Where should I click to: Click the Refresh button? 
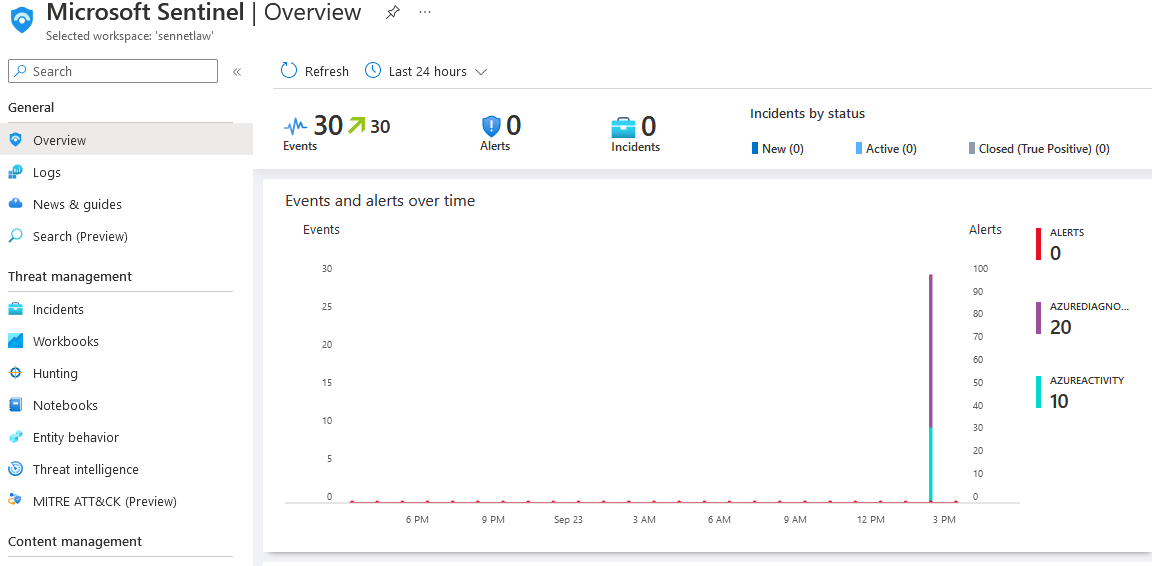click(315, 71)
